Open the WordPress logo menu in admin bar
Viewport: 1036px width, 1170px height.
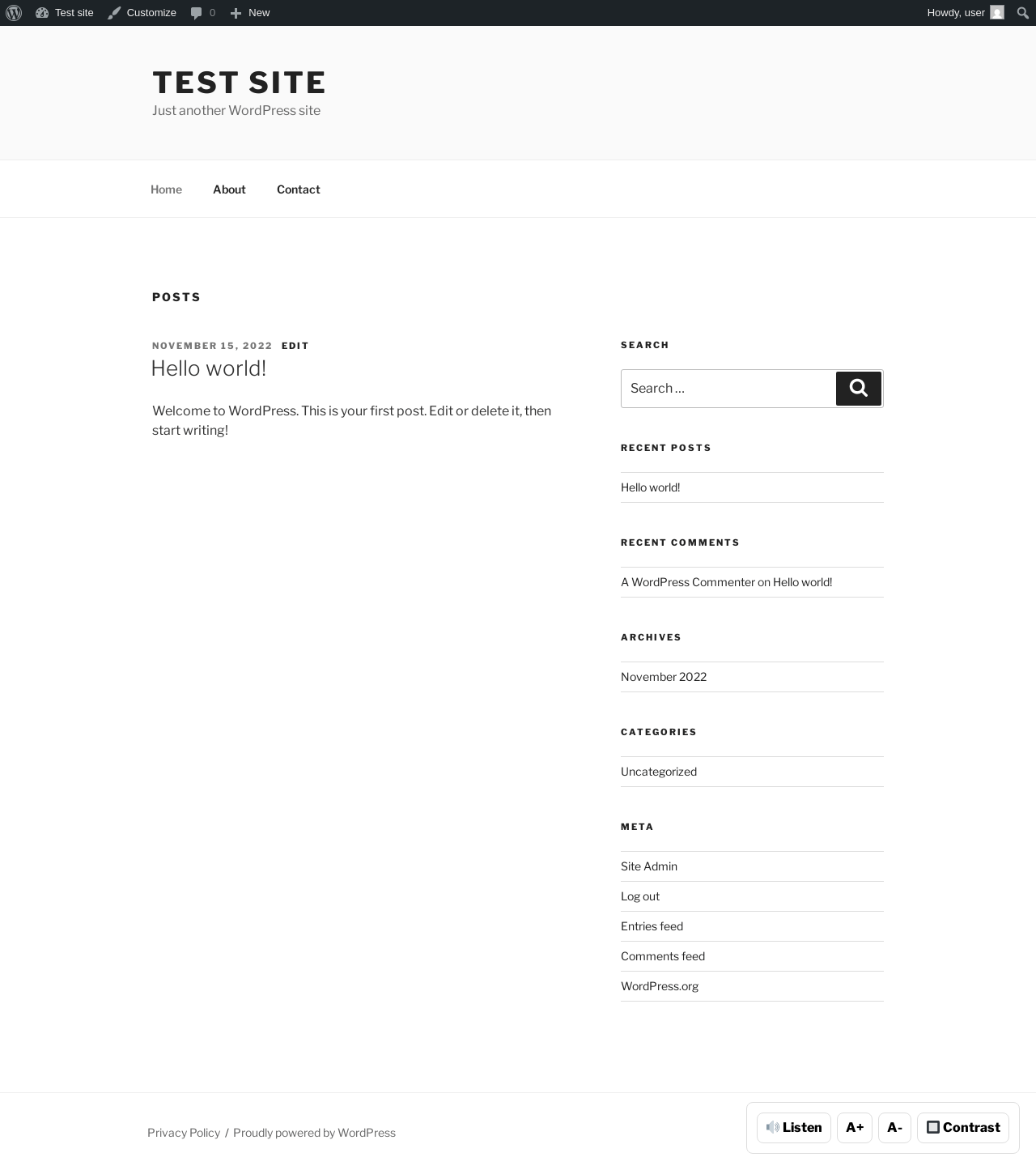(x=14, y=13)
